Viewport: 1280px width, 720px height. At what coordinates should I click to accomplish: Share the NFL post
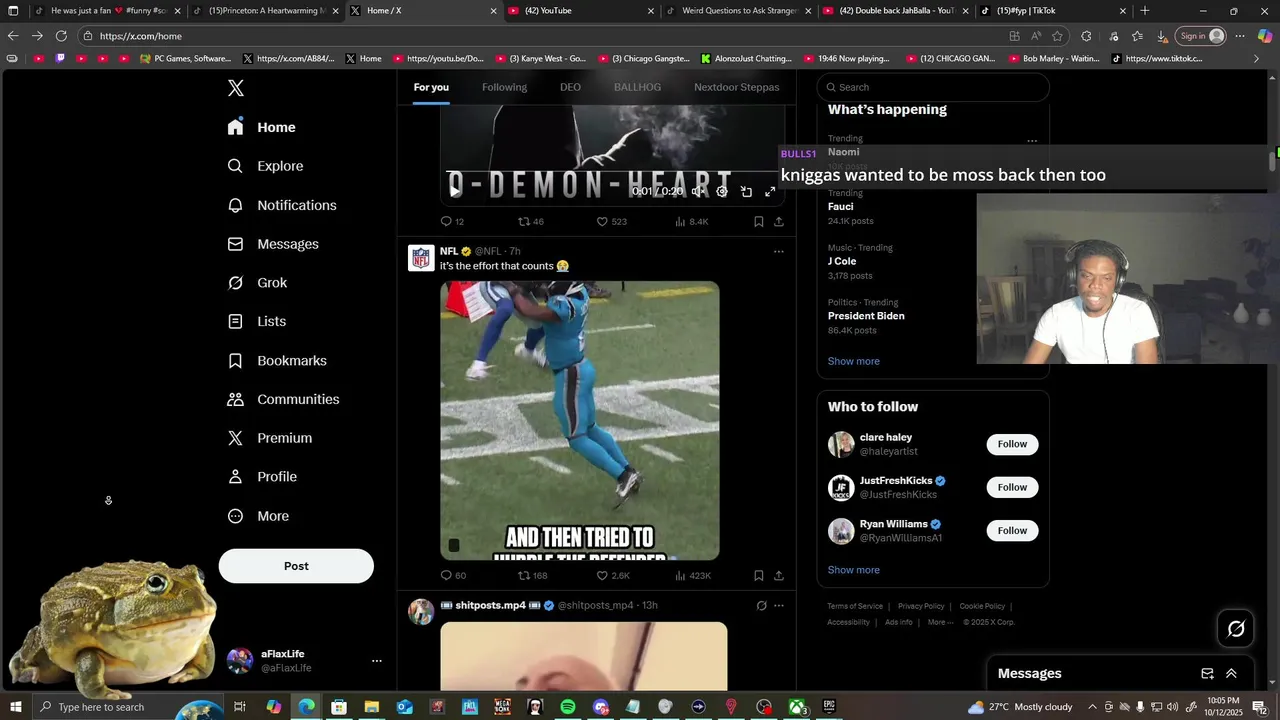pos(779,575)
